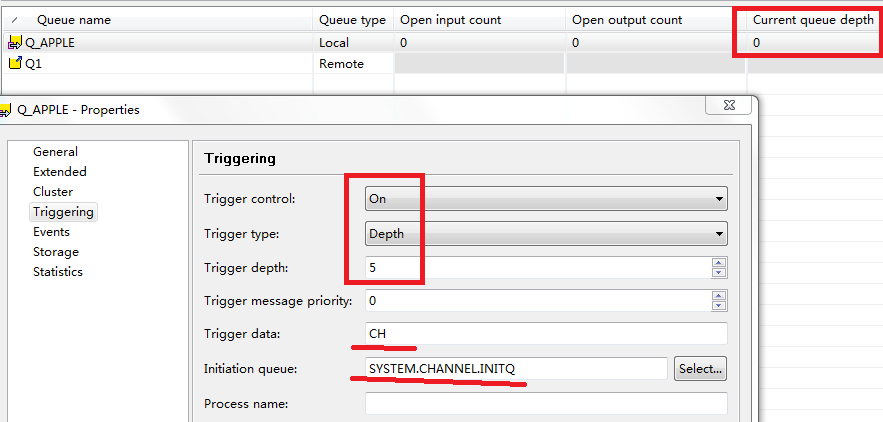The image size is (883, 422).
Task: Open the Extended properties page
Action: point(59,172)
